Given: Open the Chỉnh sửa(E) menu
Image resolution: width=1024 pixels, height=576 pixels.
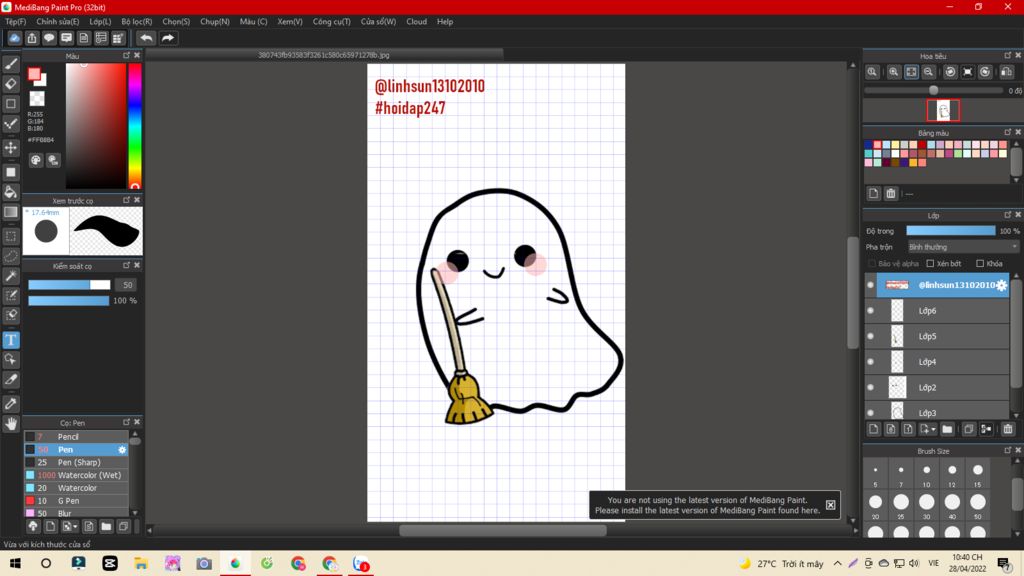Looking at the screenshot, I should [57, 22].
